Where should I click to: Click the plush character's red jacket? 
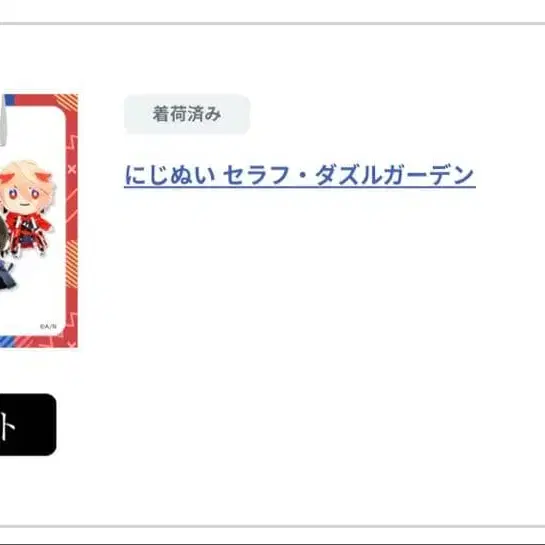(x=28, y=231)
